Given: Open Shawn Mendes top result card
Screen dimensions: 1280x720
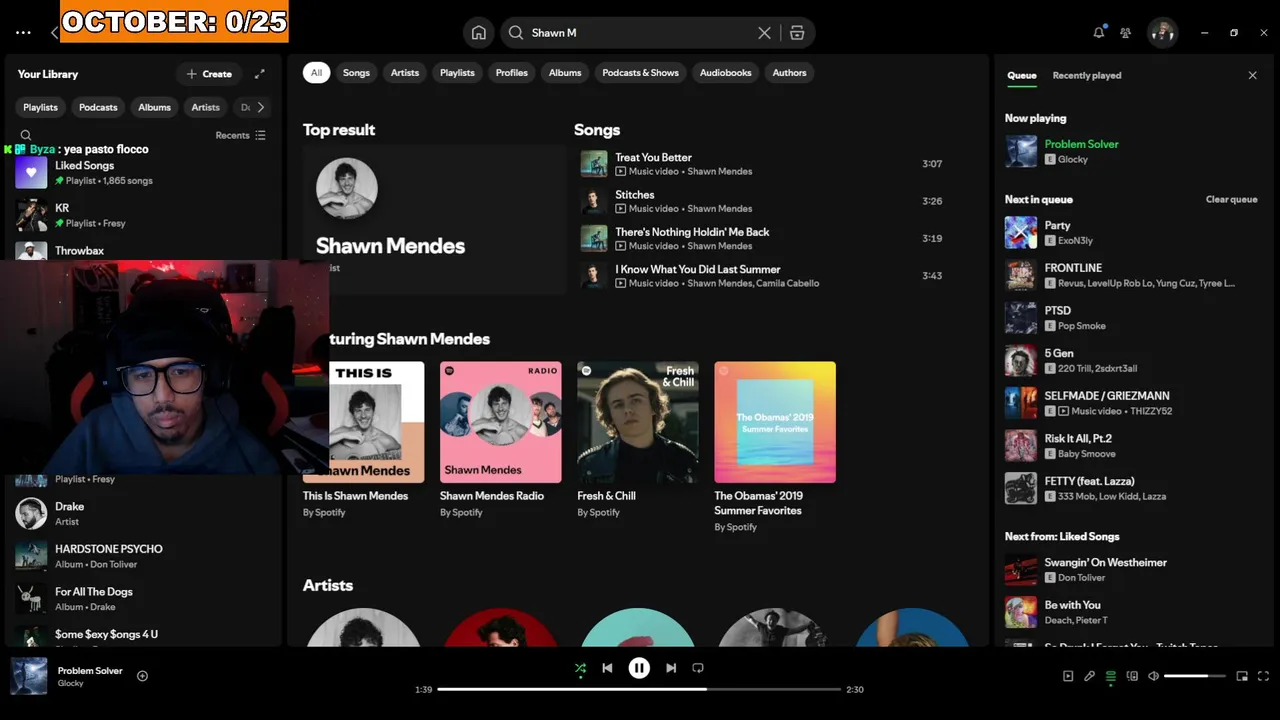Looking at the screenshot, I should [434, 220].
